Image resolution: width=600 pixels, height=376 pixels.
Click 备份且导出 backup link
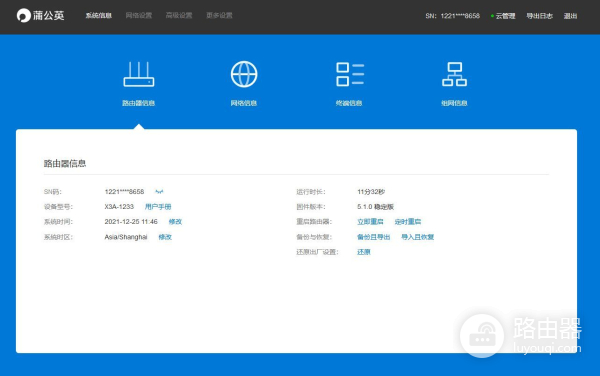click(373, 237)
